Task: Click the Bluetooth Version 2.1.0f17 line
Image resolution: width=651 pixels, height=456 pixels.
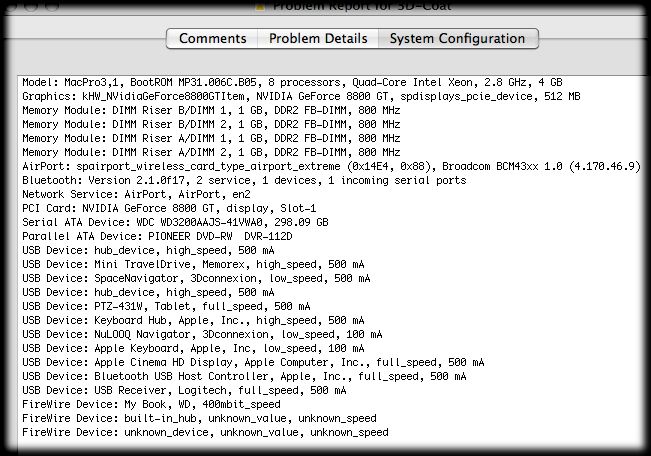Action: click(x=244, y=181)
